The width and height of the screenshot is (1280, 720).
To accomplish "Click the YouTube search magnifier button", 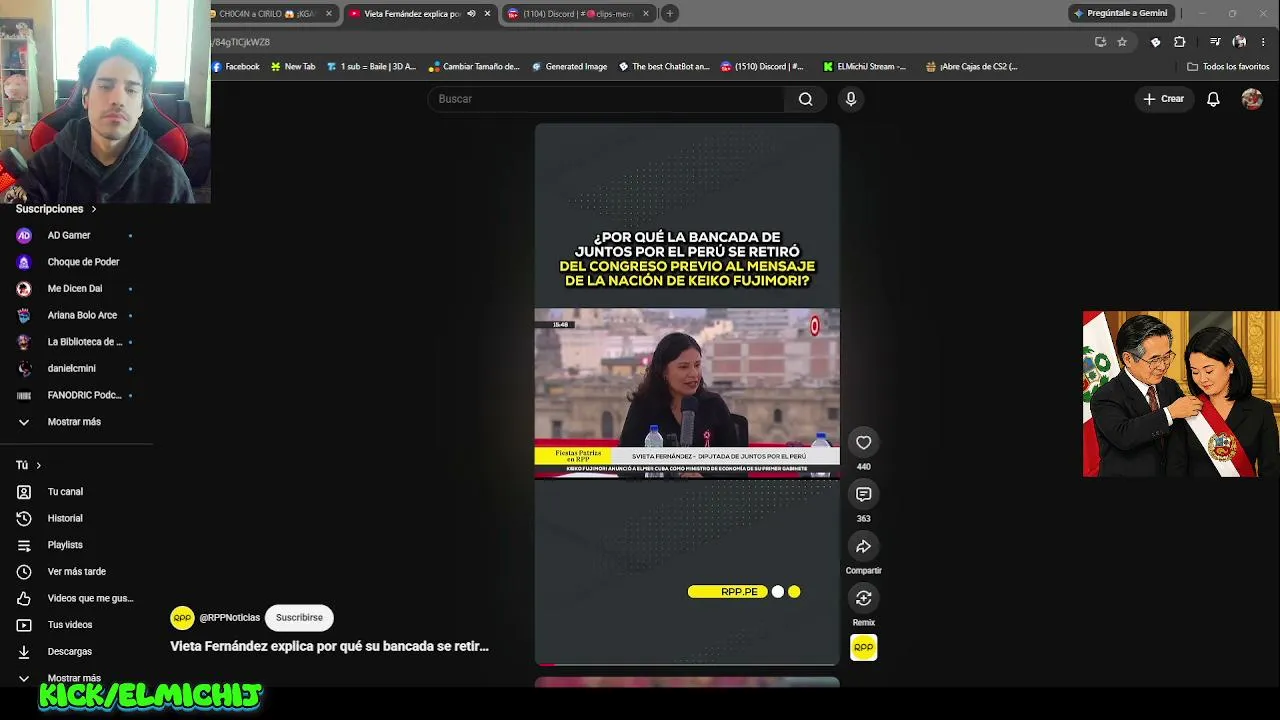I will coord(805,99).
